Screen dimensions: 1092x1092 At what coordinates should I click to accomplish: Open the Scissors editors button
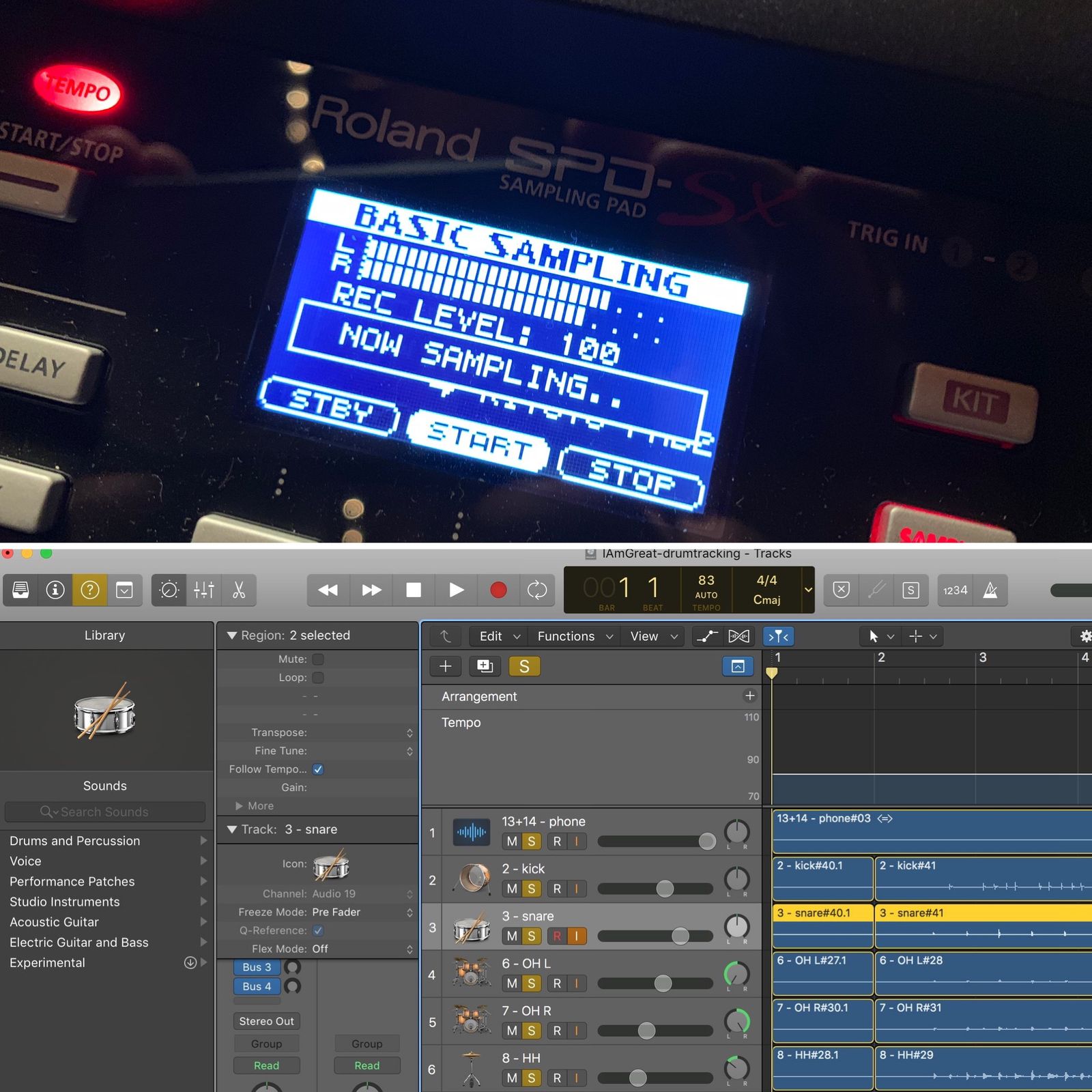tap(239, 590)
